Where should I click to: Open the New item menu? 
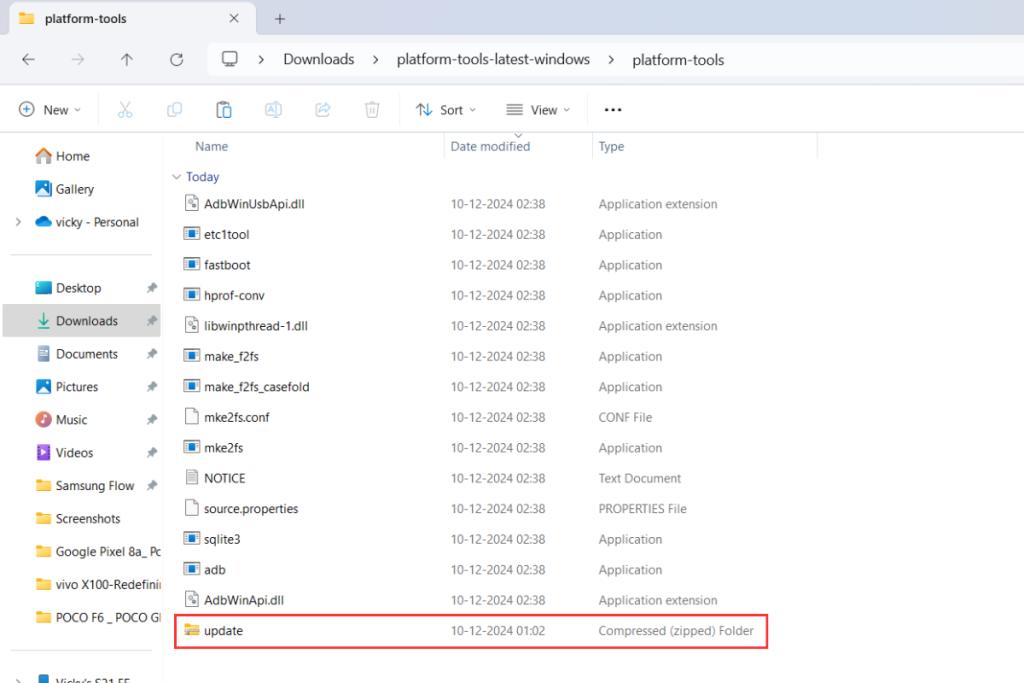click(50, 110)
